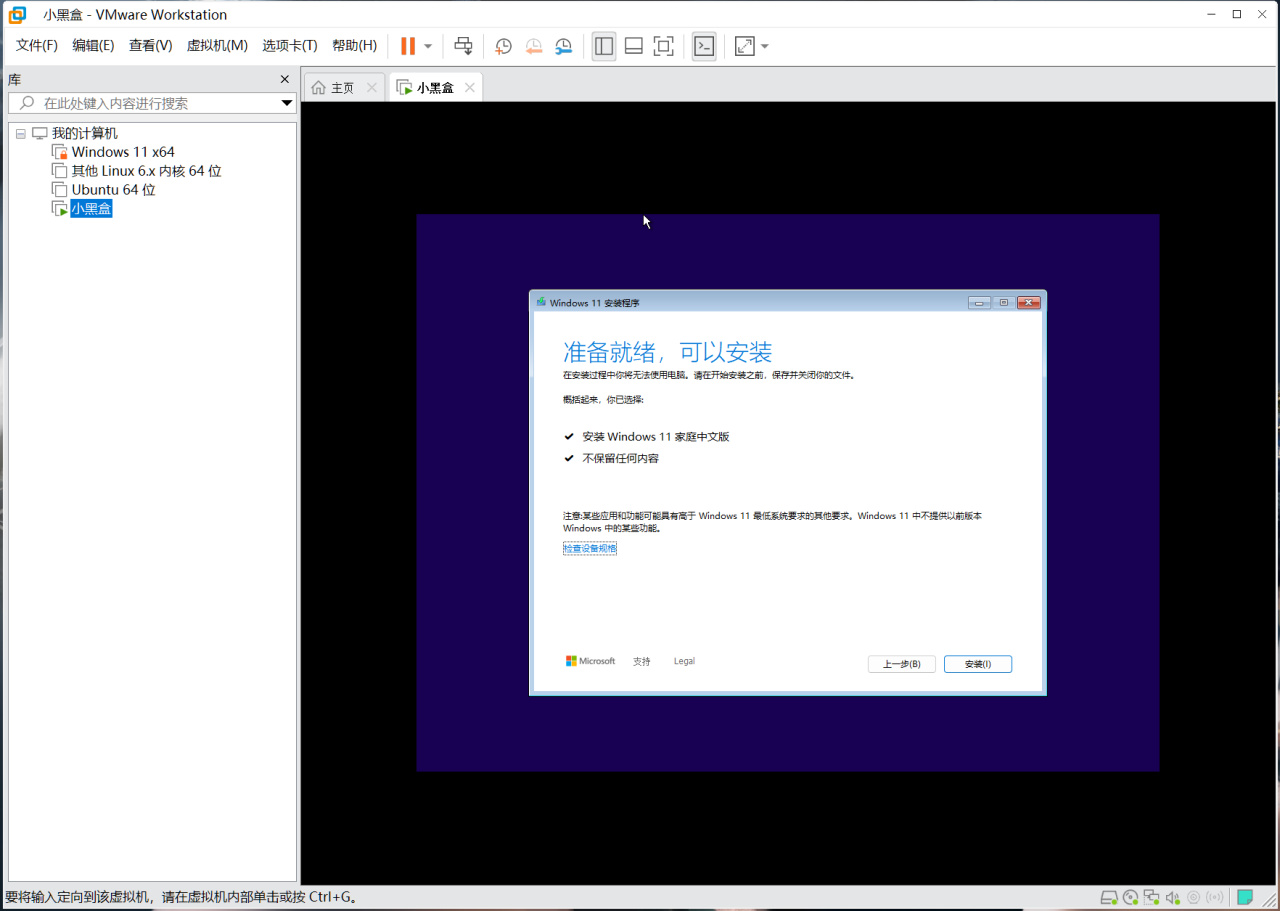Screen dimensions: 1280x911
Task: Select the Windows 11 x64 virtual machine
Action: coord(123,152)
